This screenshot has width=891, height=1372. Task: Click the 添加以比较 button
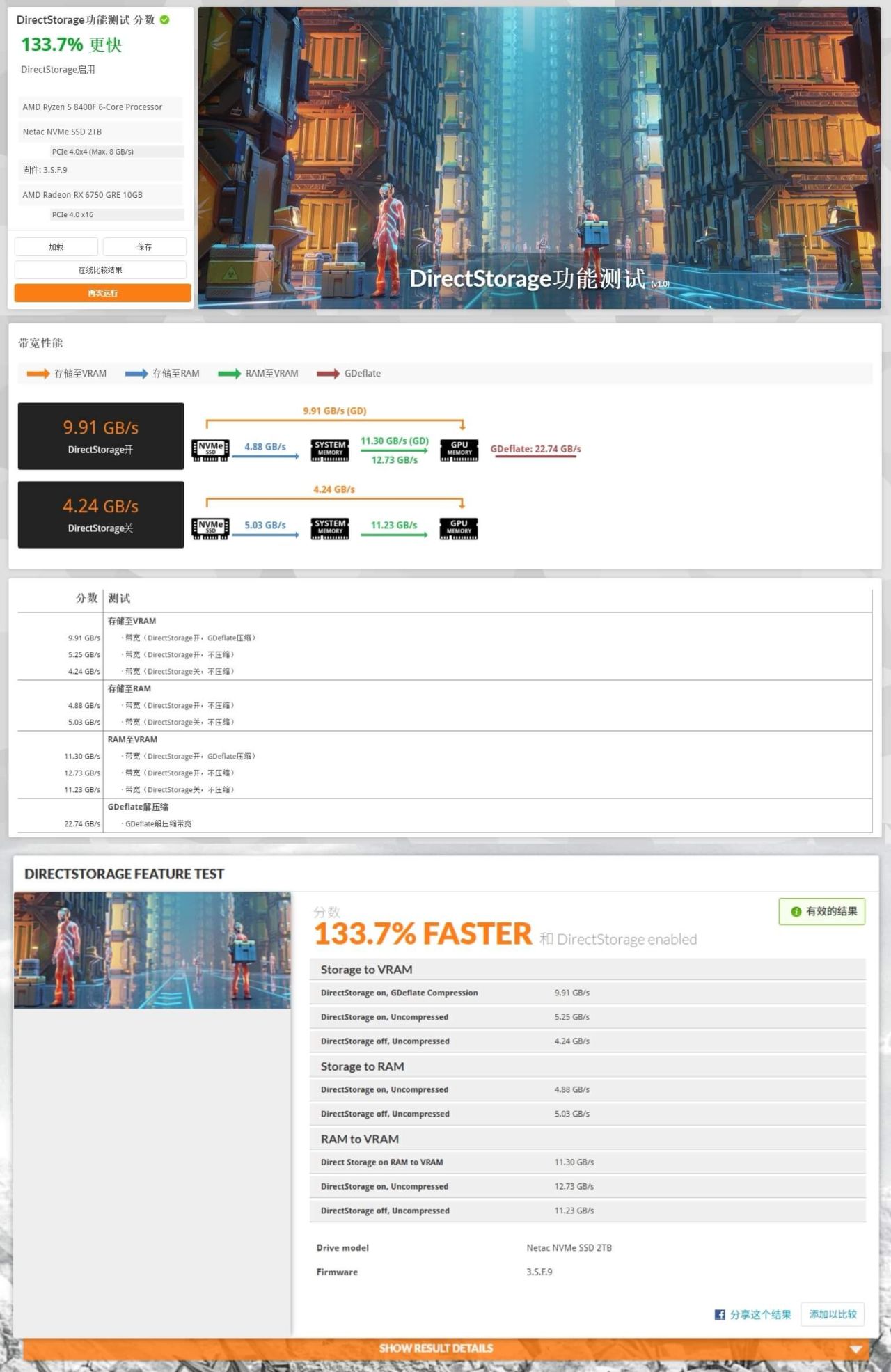coord(833,1314)
